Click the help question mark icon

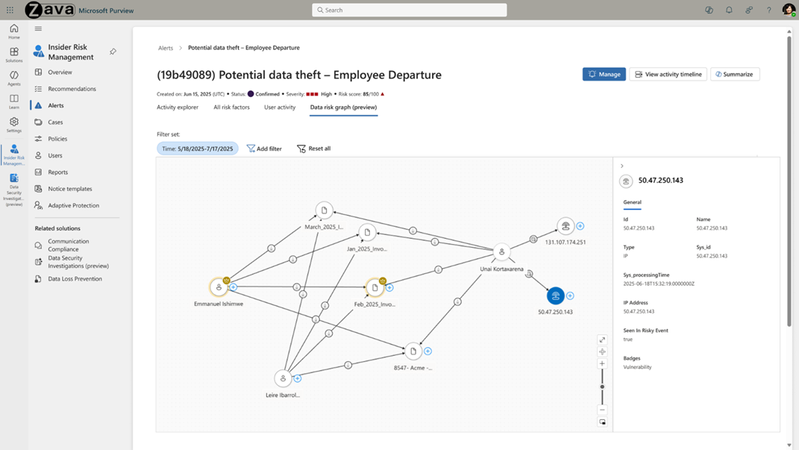tap(767, 10)
